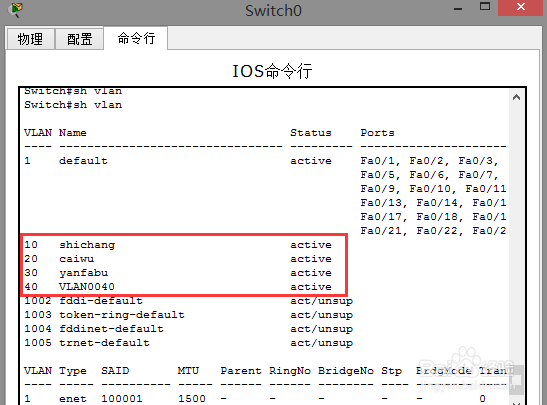The width and height of the screenshot is (547, 405).
Task: Click 'fddinet-default' VLAN 1004 row
Action: (x=188, y=329)
